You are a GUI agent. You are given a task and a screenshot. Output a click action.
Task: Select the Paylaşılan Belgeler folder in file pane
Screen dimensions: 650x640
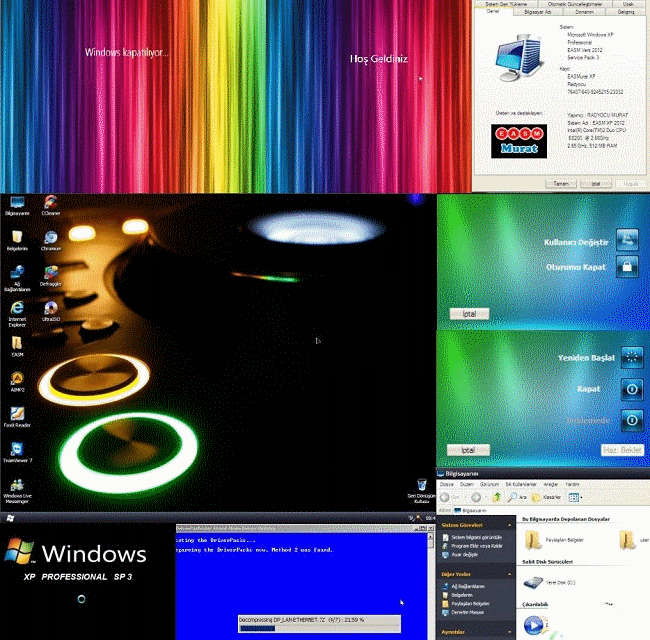554,540
